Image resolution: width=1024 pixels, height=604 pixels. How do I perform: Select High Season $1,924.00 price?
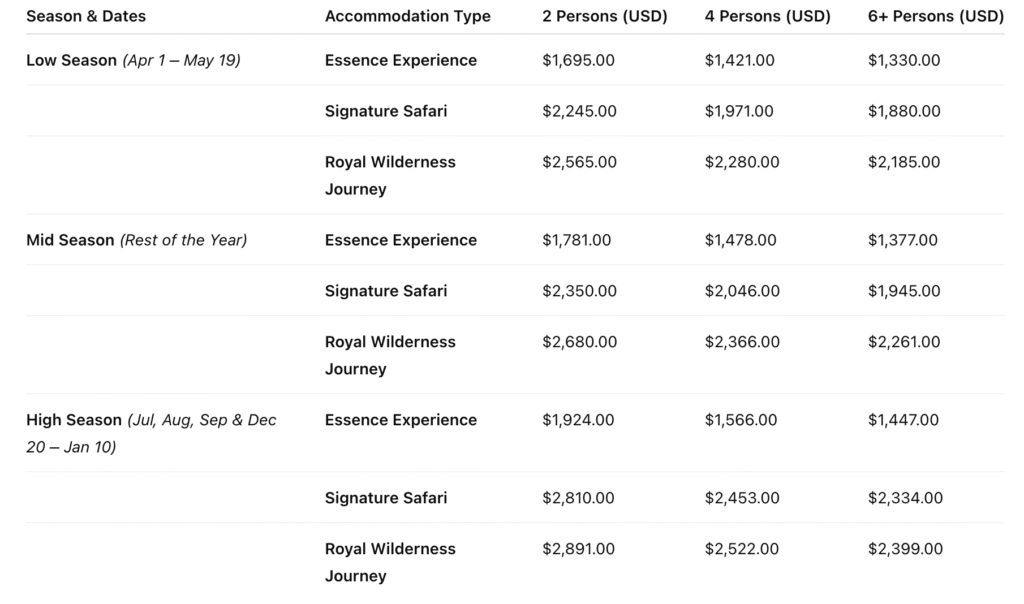[x=578, y=420]
